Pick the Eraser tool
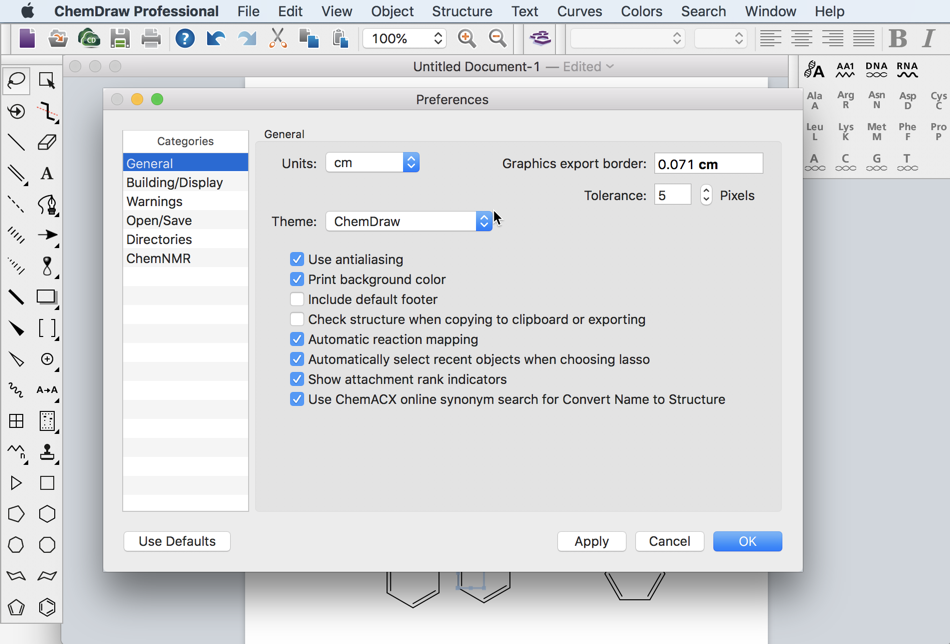Screen dimensions: 950x644 click(x=46, y=143)
